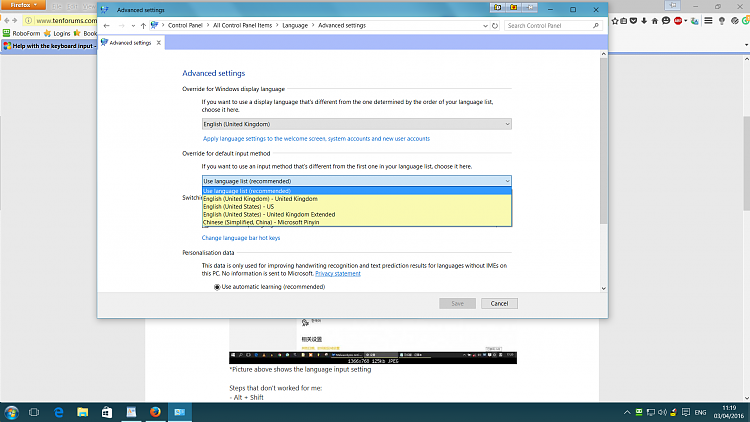Click the ENG input indicator in tray
Viewport: 750px width, 422px height.
click(700, 412)
